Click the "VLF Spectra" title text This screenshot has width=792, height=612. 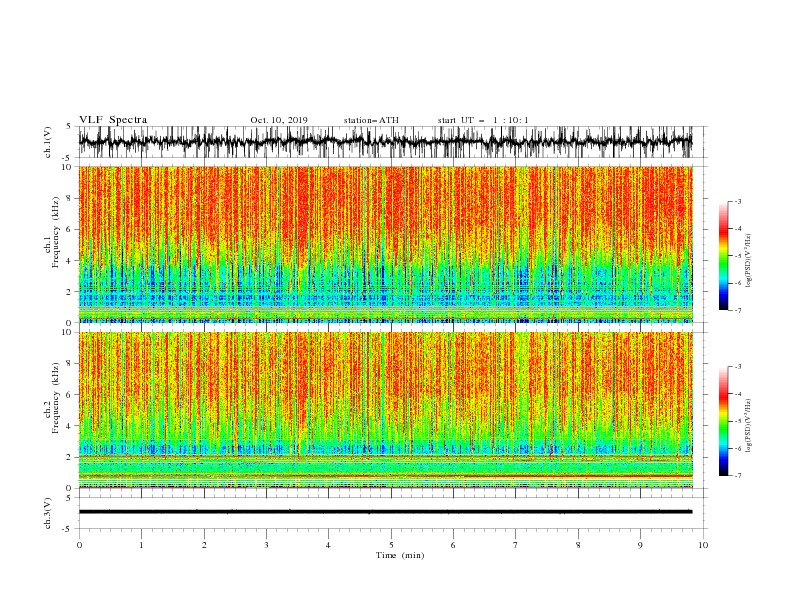click(x=113, y=120)
